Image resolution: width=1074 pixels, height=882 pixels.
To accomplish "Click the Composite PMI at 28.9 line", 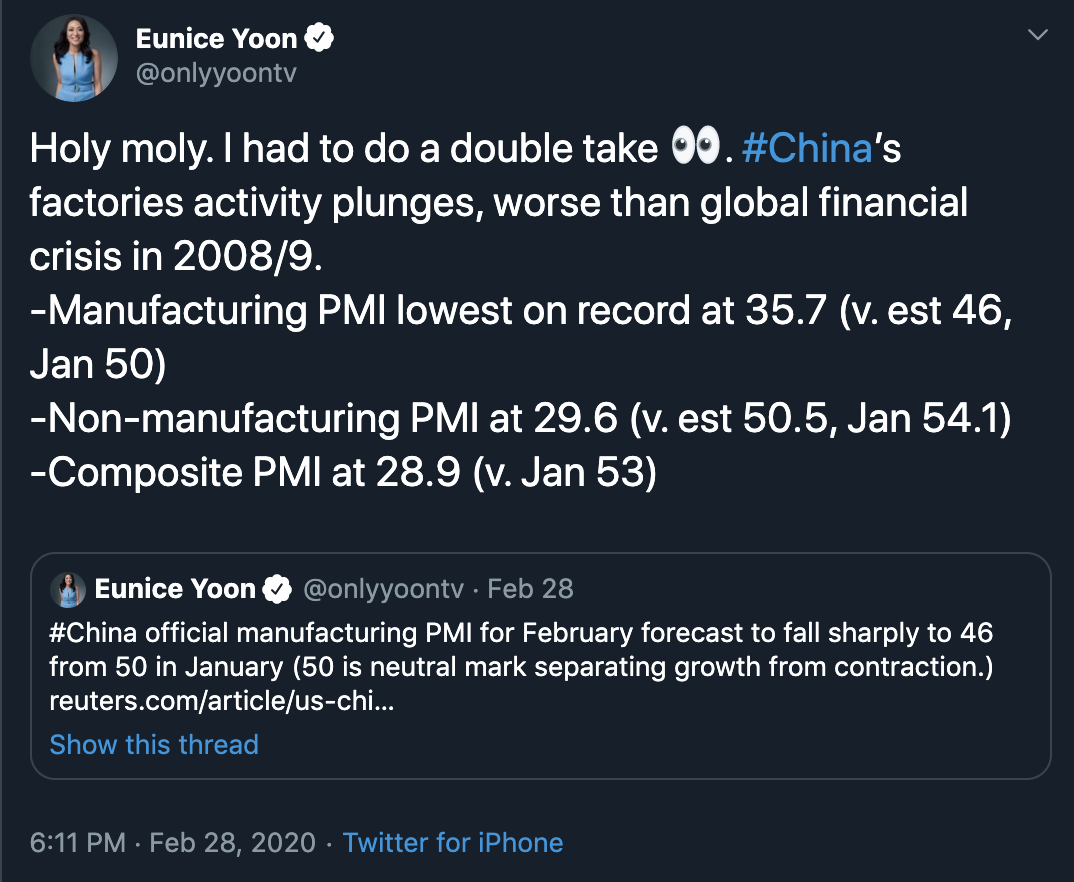I will (343, 473).
